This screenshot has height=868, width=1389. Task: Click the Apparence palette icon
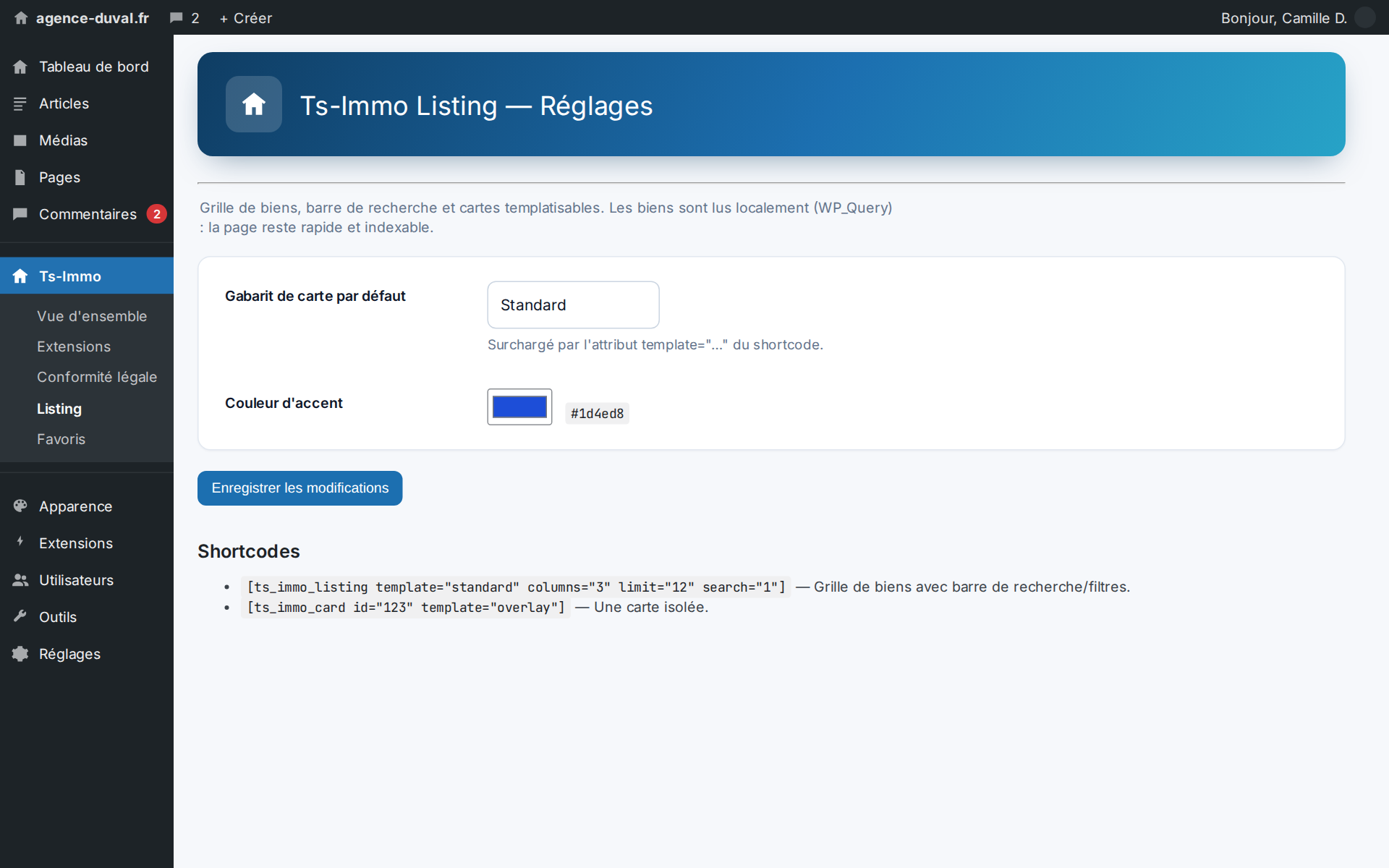coord(20,506)
